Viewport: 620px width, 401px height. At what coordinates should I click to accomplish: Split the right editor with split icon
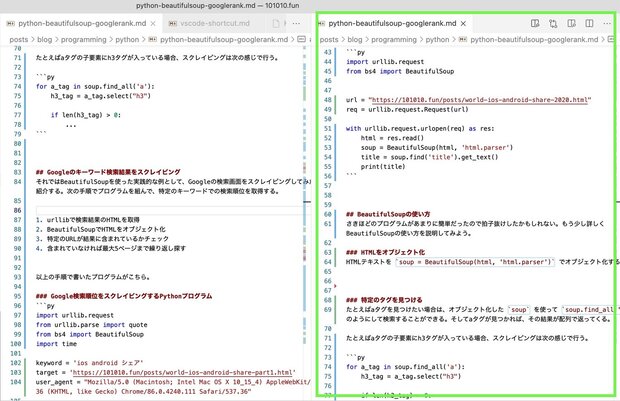(589, 23)
